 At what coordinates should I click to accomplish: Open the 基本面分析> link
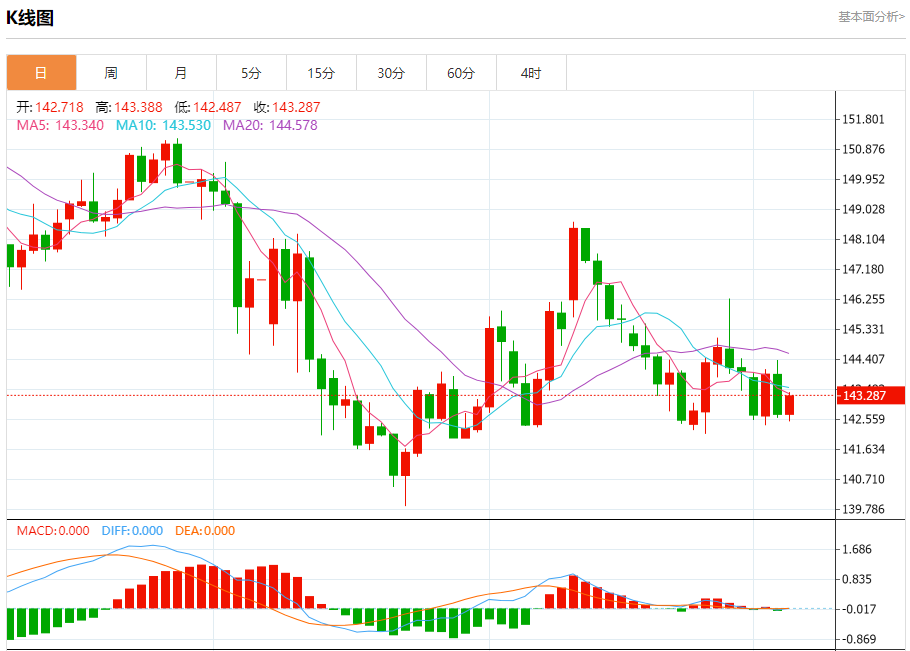click(871, 17)
